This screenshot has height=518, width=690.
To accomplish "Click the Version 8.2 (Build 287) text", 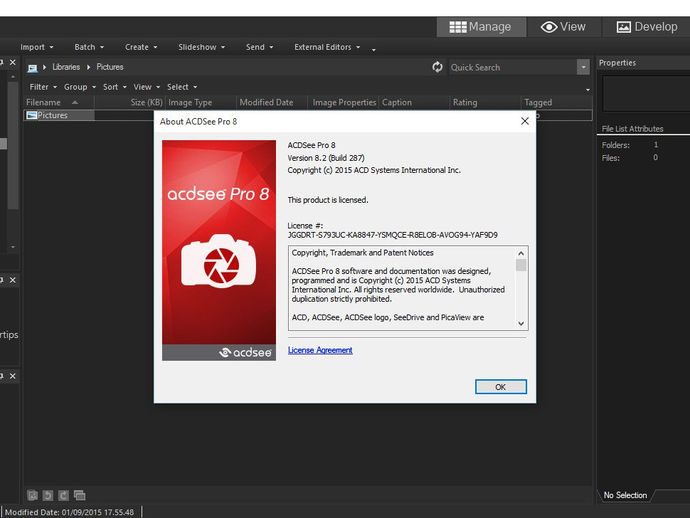I will point(326,158).
